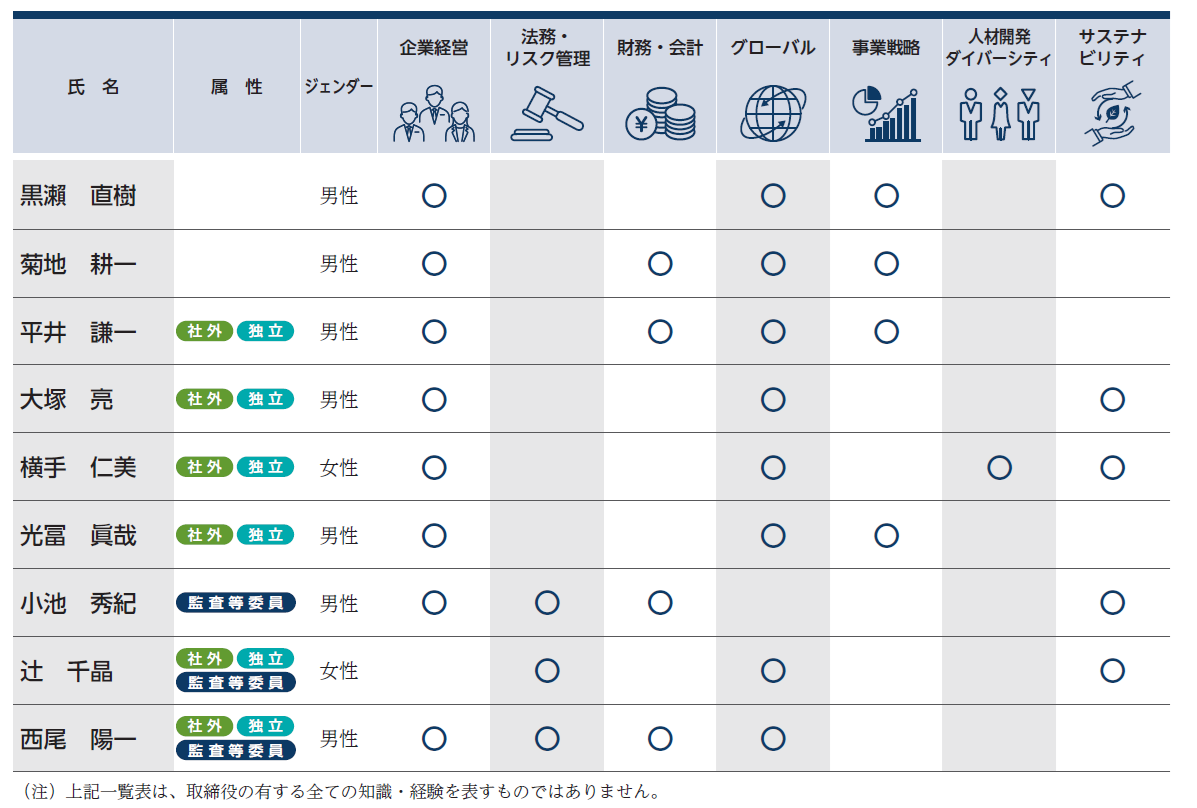Click 平井 謙一's グローバル circle
The height and width of the screenshot is (808, 1197).
point(773,331)
